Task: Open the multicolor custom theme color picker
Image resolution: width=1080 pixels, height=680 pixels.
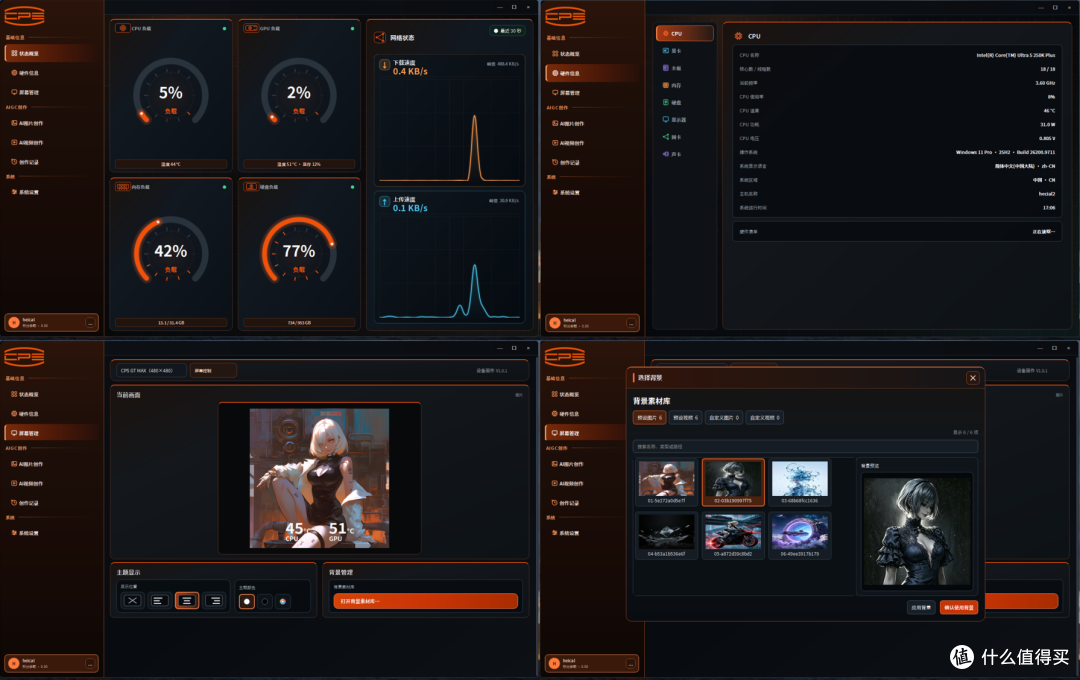Action: [282, 601]
